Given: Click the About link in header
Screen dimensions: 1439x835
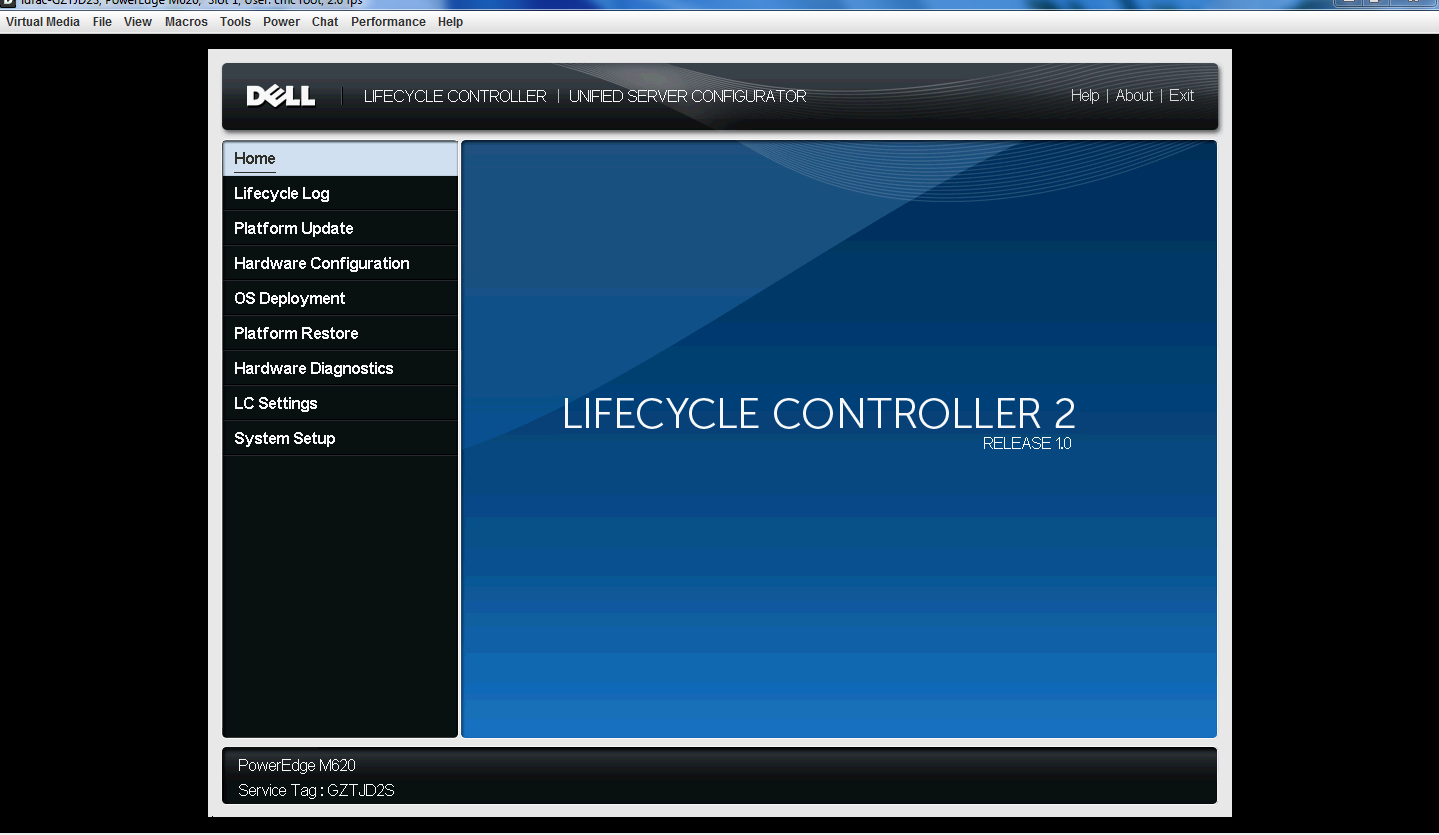Looking at the screenshot, I should click(1134, 96).
